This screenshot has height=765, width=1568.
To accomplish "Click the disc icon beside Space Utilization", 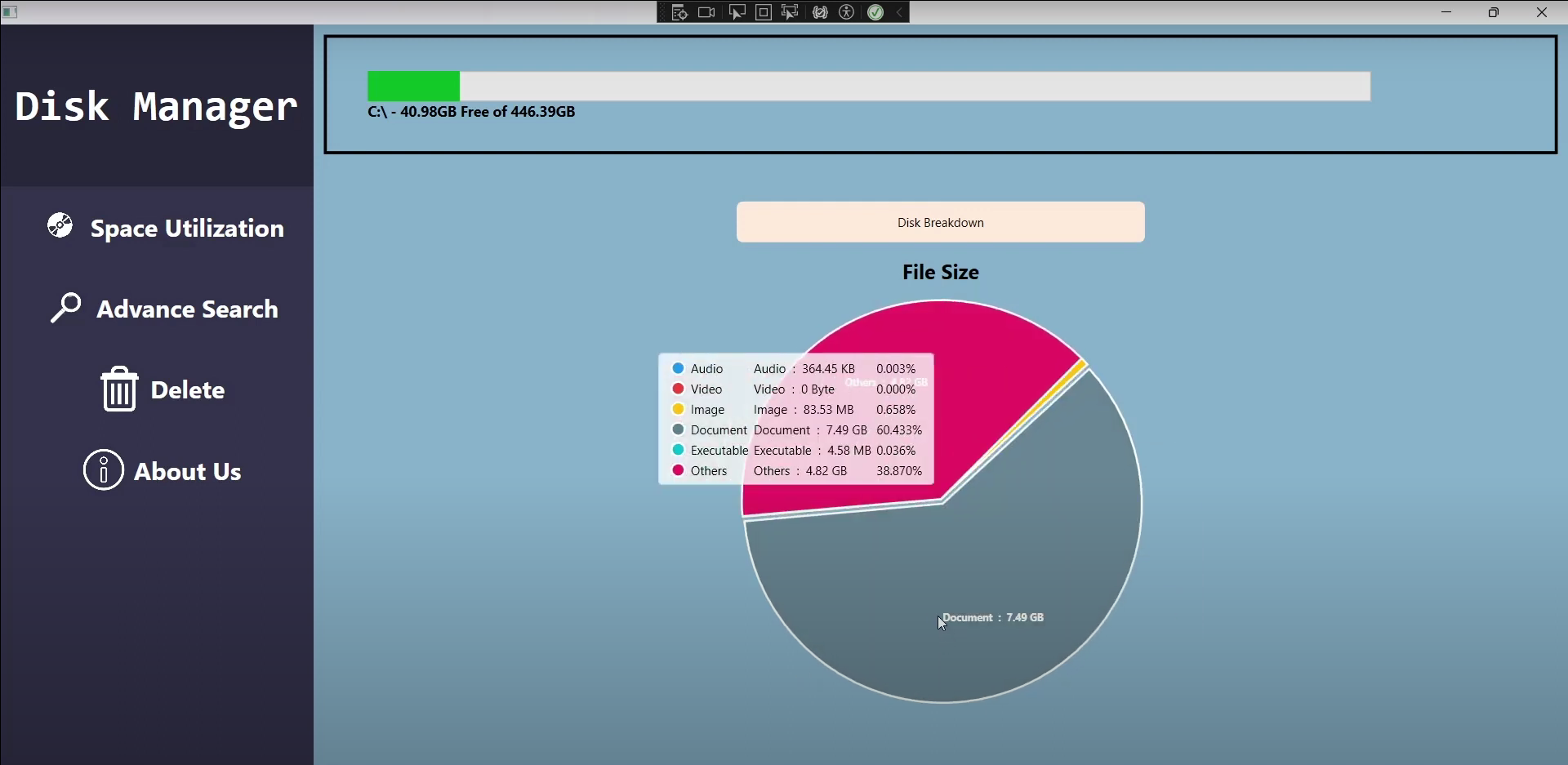I will click(60, 225).
